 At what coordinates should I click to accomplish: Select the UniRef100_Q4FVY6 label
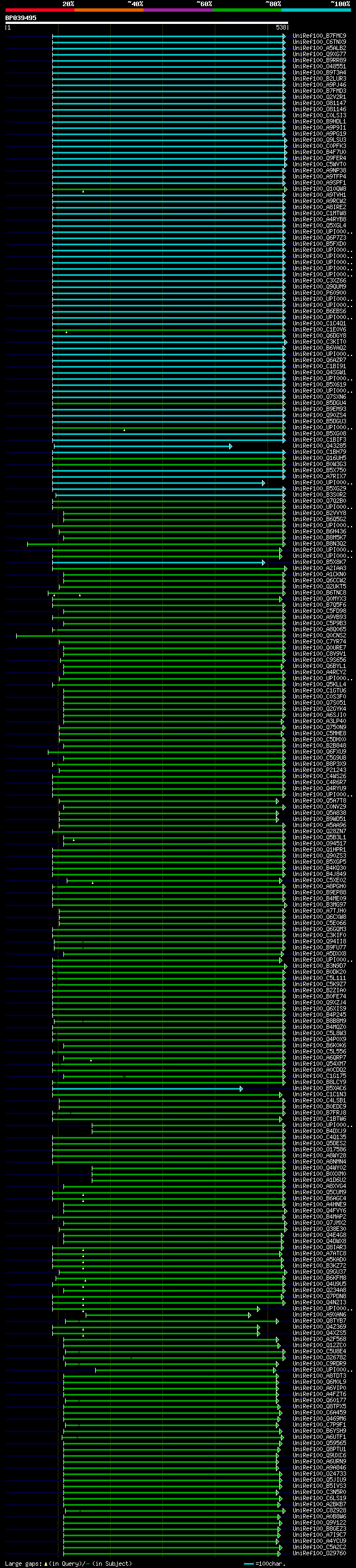pos(319,1211)
